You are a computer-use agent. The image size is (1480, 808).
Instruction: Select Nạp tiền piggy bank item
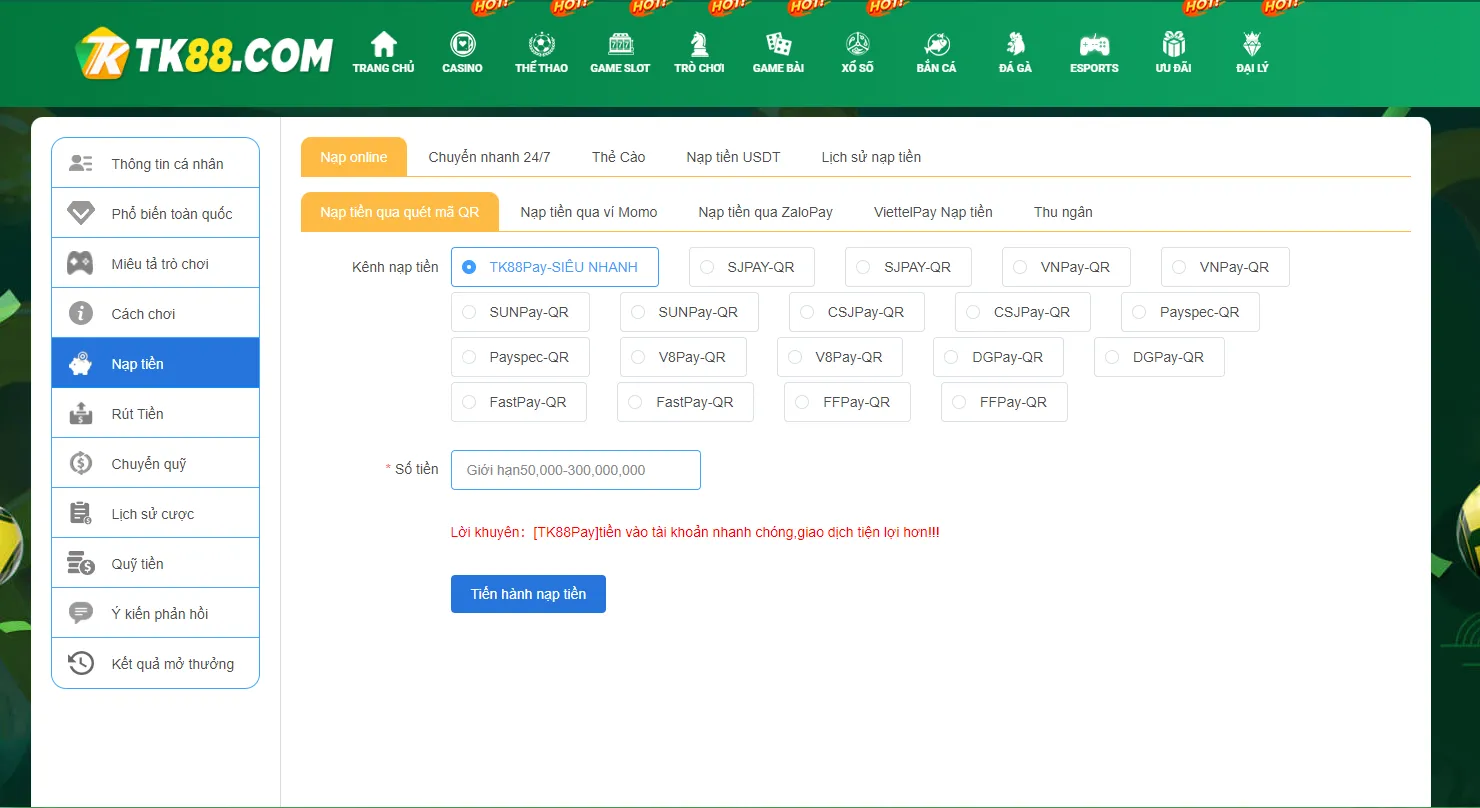155,363
